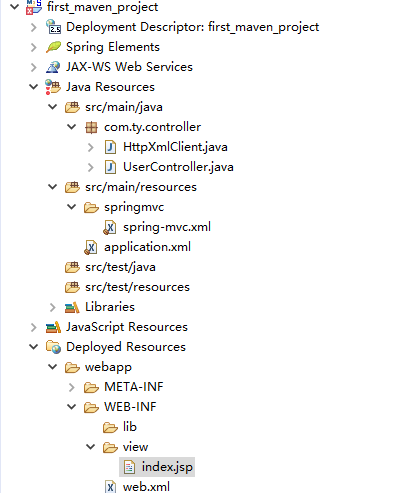
Task: Select the src/test/resources folder
Action: pyautogui.click(x=137, y=287)
